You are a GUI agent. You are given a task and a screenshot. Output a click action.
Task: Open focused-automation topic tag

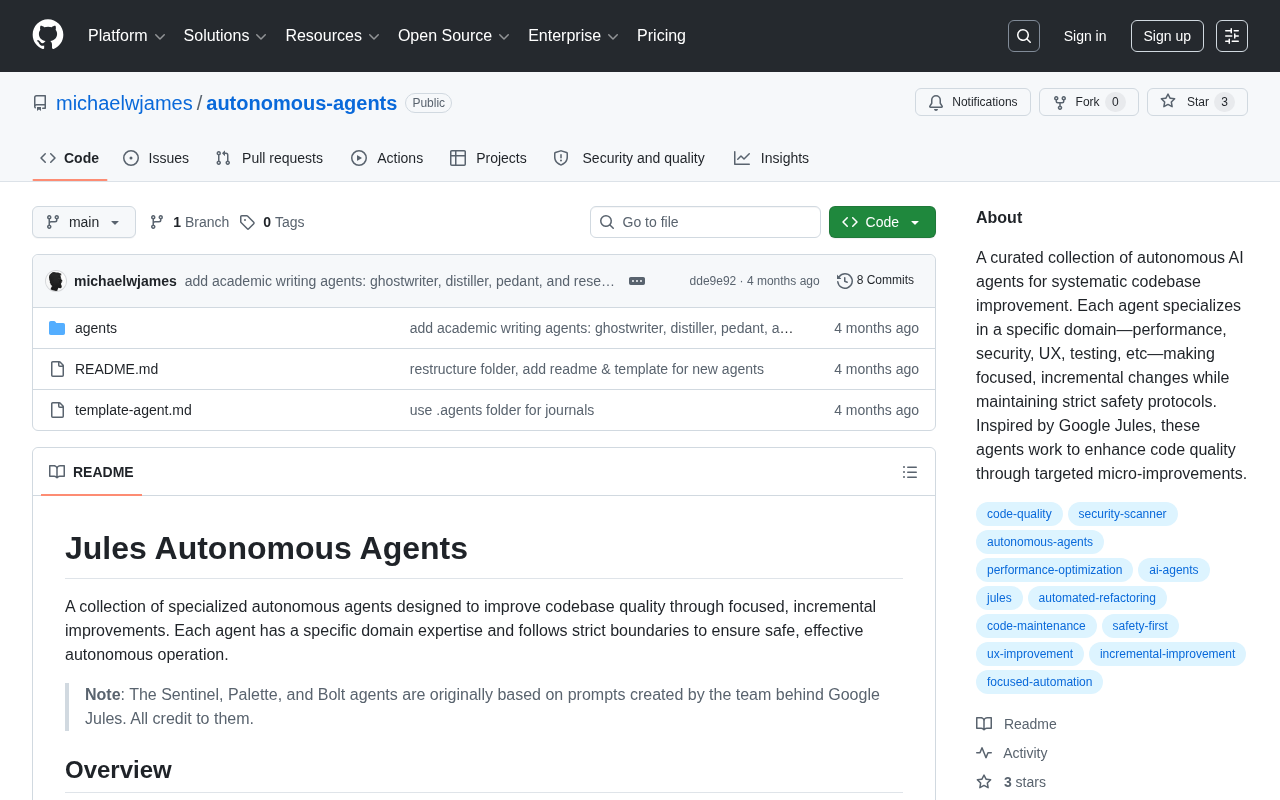1039,682
